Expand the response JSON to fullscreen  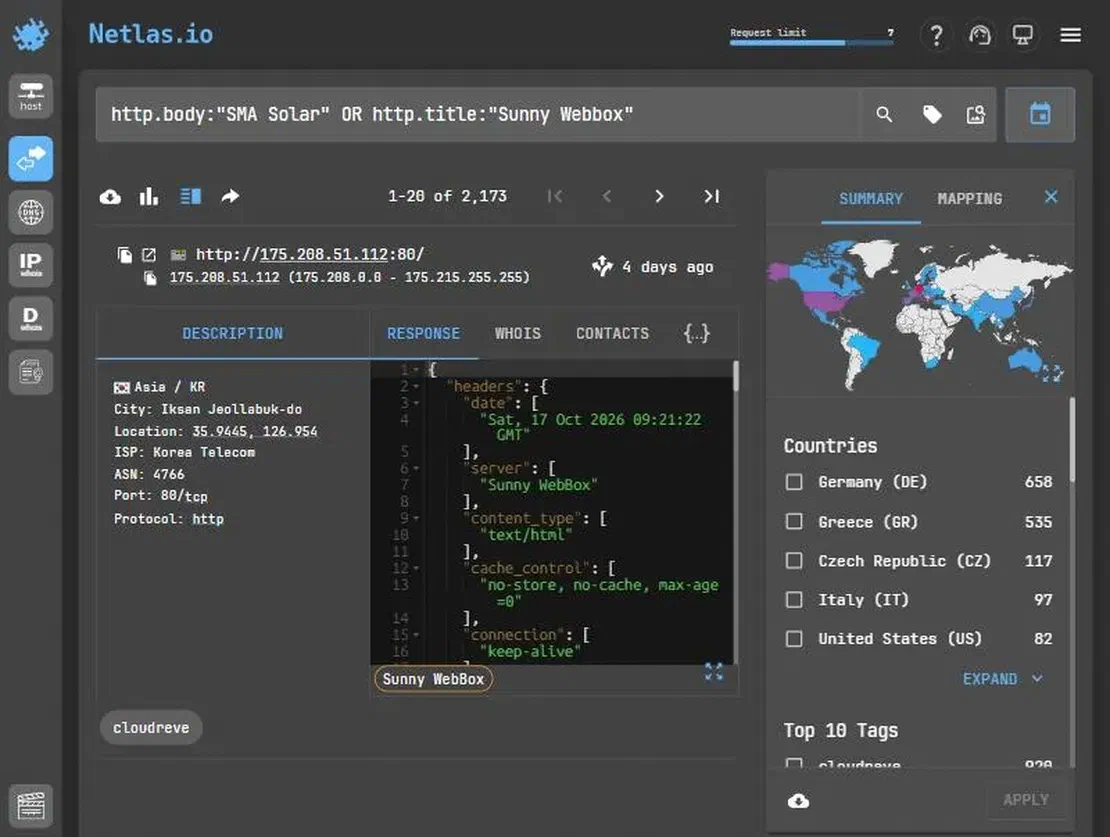pos(714,672)
